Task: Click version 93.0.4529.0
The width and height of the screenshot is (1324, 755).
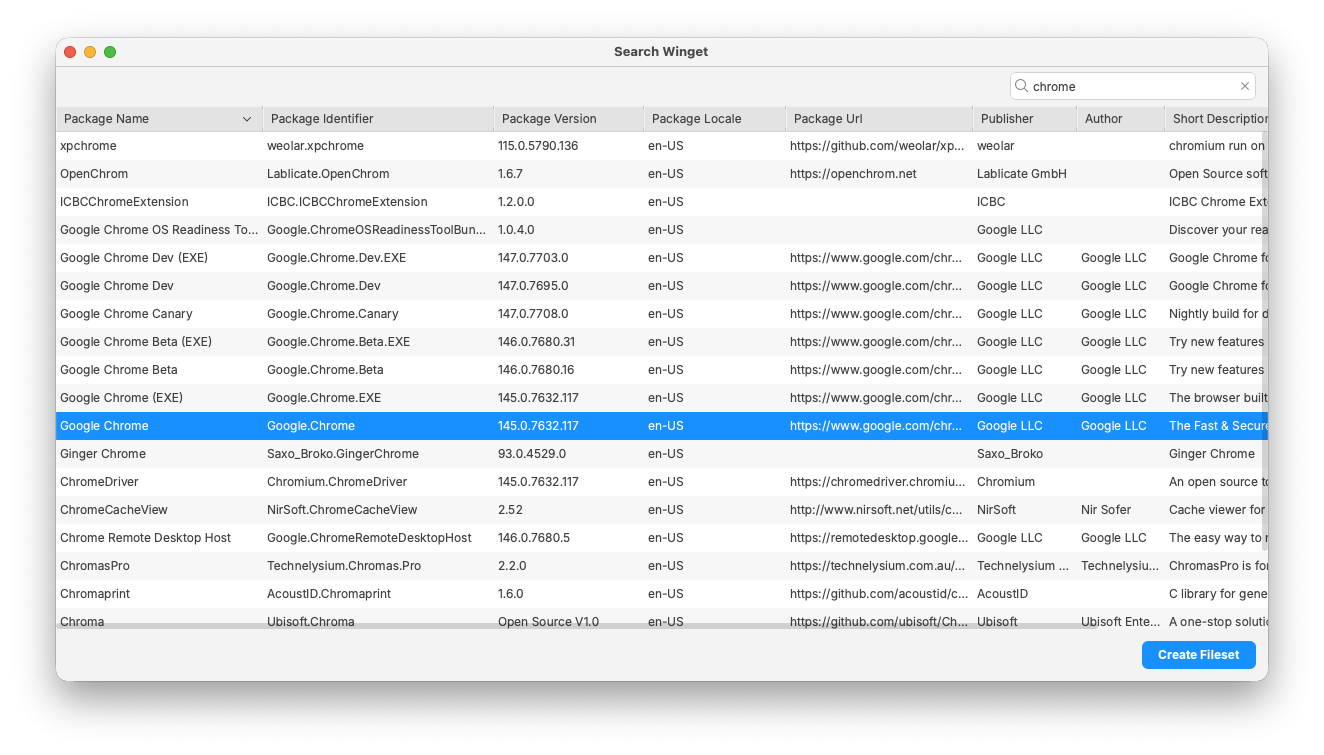Action: point(532,454)
